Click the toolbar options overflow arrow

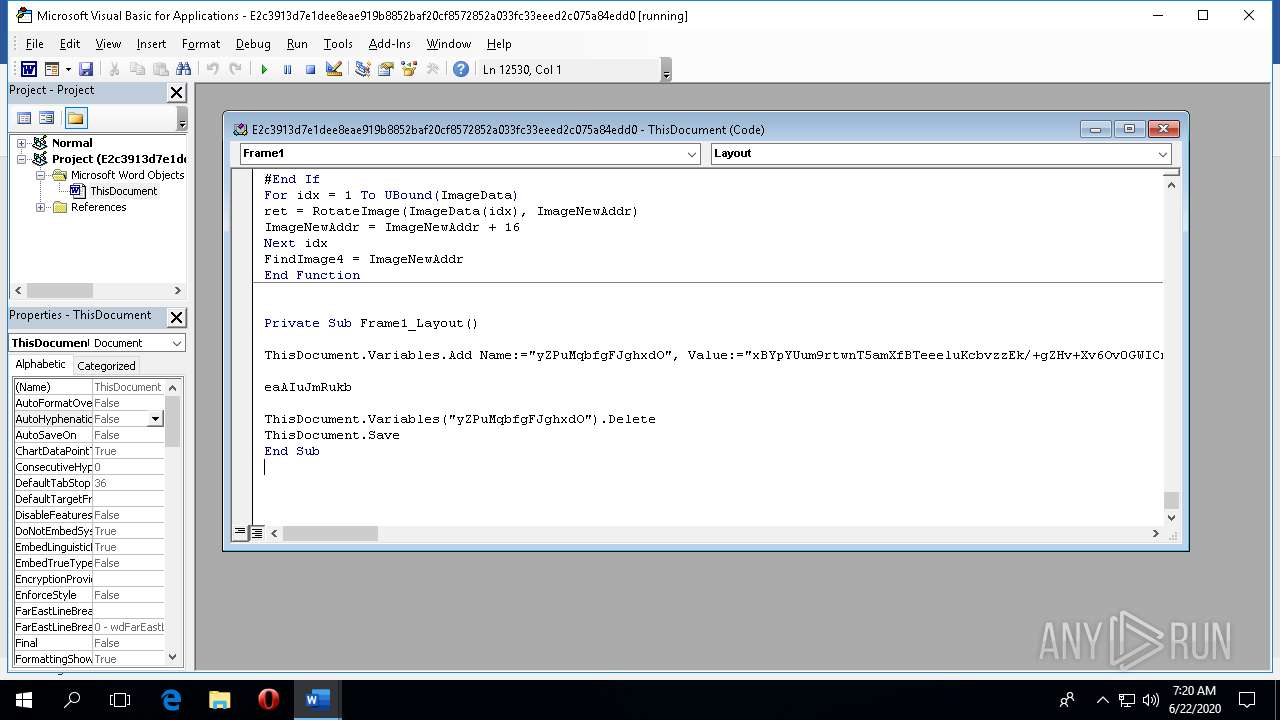point(666,70)
